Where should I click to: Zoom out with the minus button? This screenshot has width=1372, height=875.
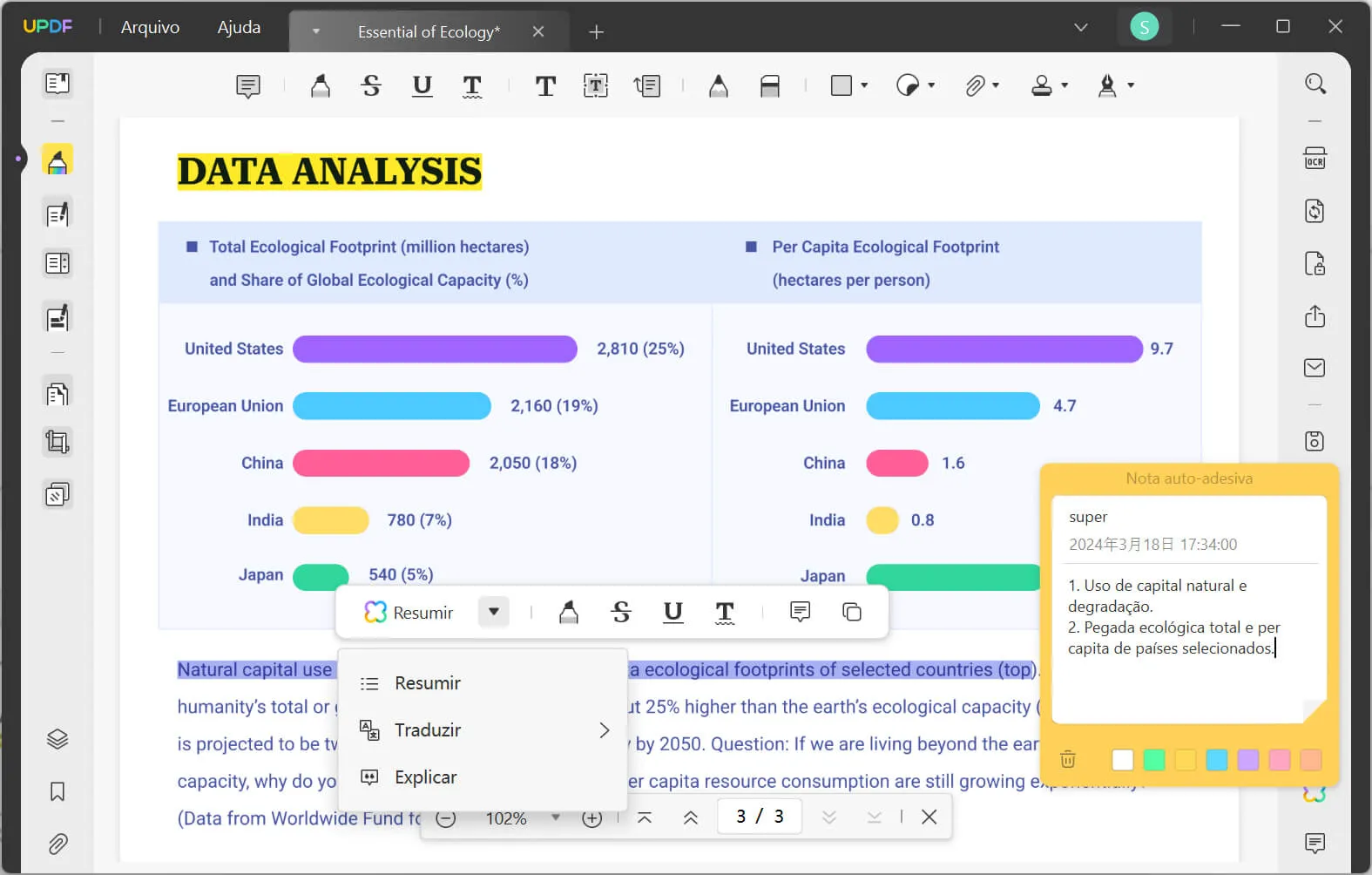(445, 818)
